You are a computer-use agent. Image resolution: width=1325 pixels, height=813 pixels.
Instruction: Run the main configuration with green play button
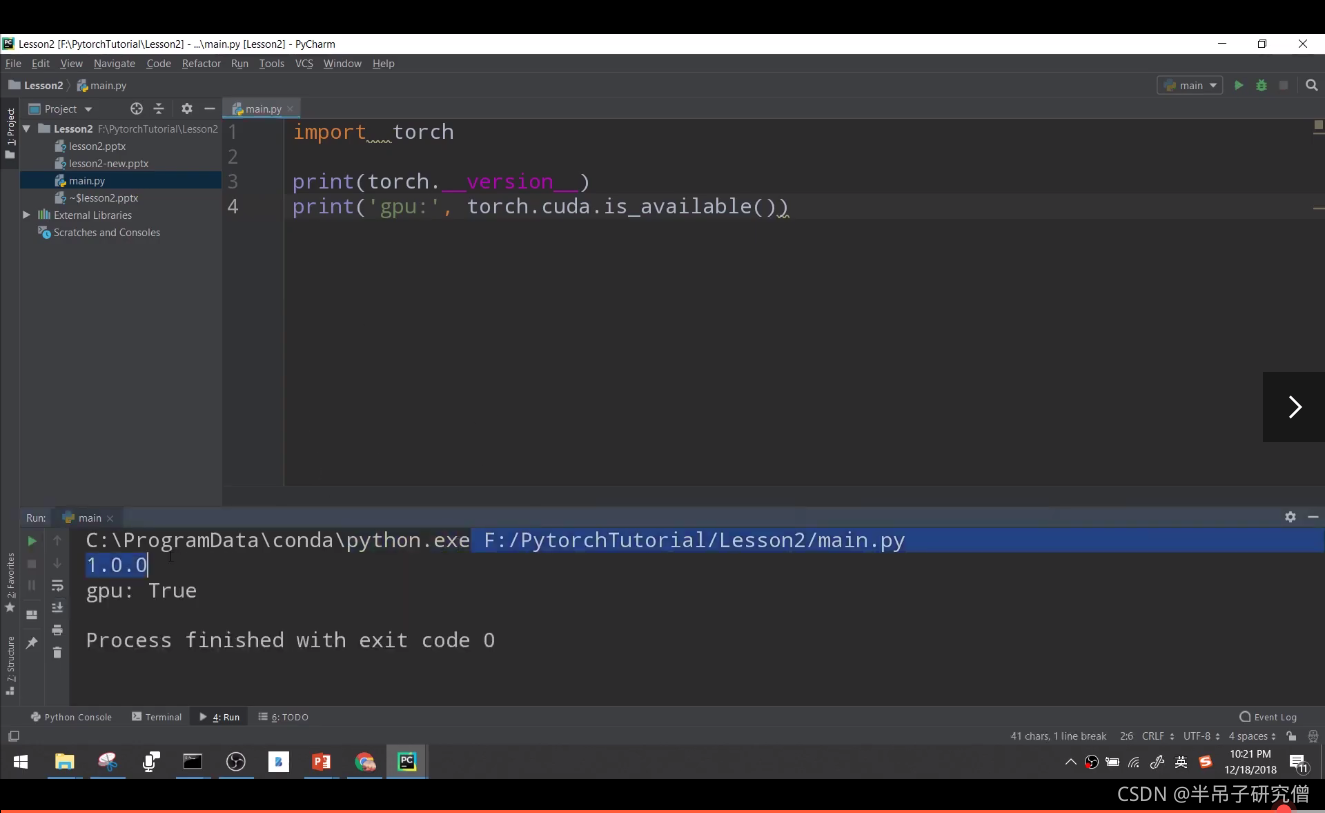(x=1239, y=85)
